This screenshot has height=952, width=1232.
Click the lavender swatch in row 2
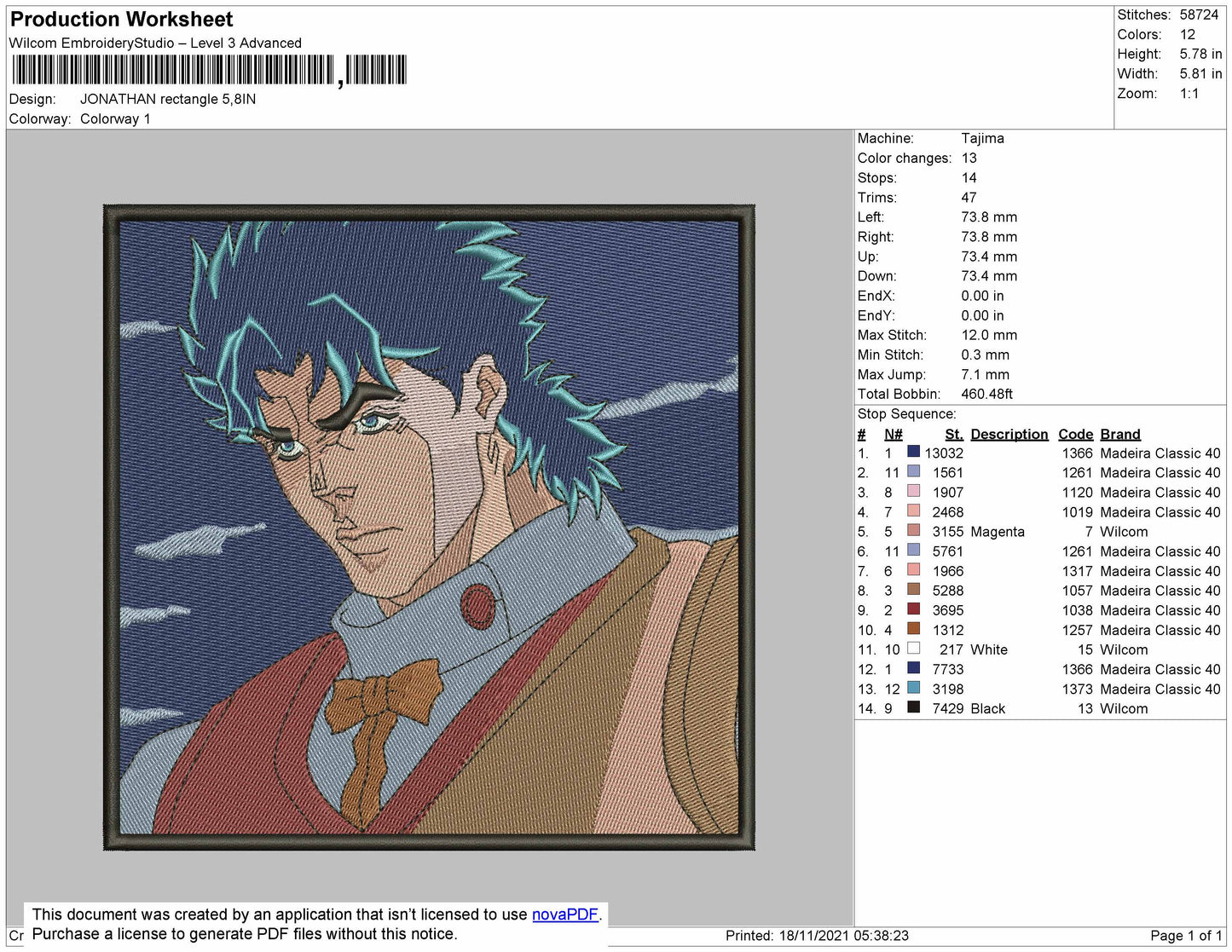tap(914, 471)
